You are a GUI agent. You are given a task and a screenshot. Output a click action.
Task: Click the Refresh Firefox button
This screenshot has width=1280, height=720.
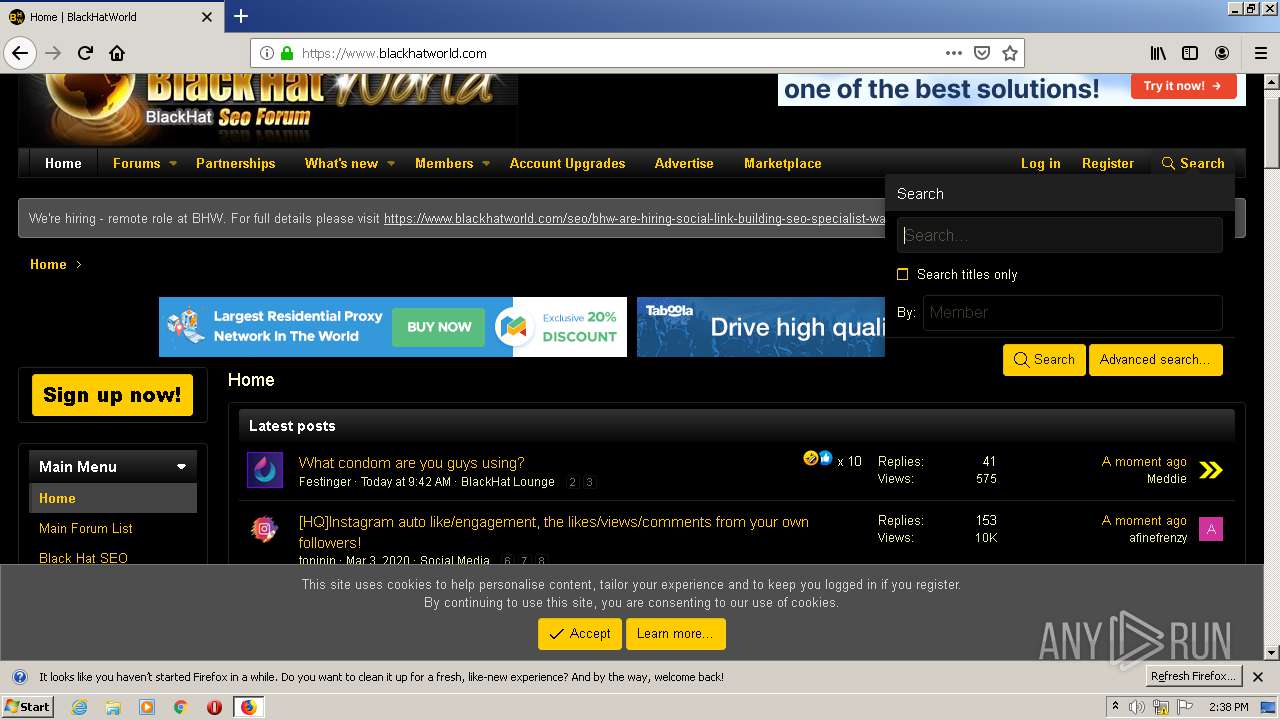coord(1193,677)
